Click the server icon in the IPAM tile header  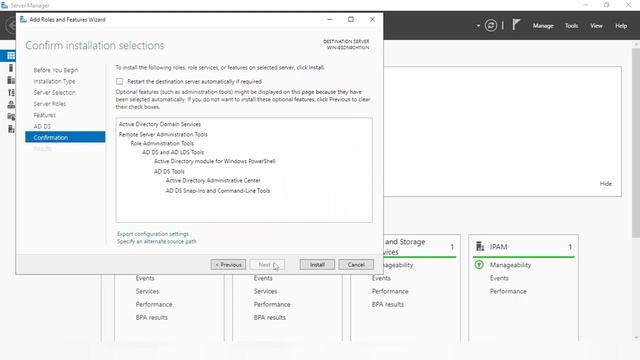pos(480,247)
